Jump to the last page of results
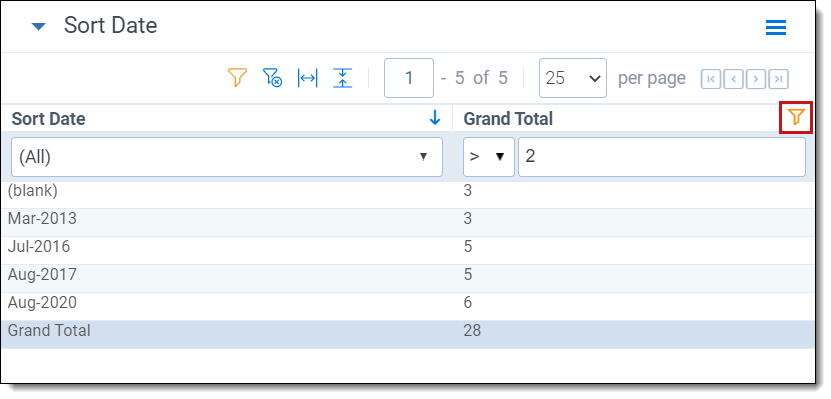 [x=779, y=79]
